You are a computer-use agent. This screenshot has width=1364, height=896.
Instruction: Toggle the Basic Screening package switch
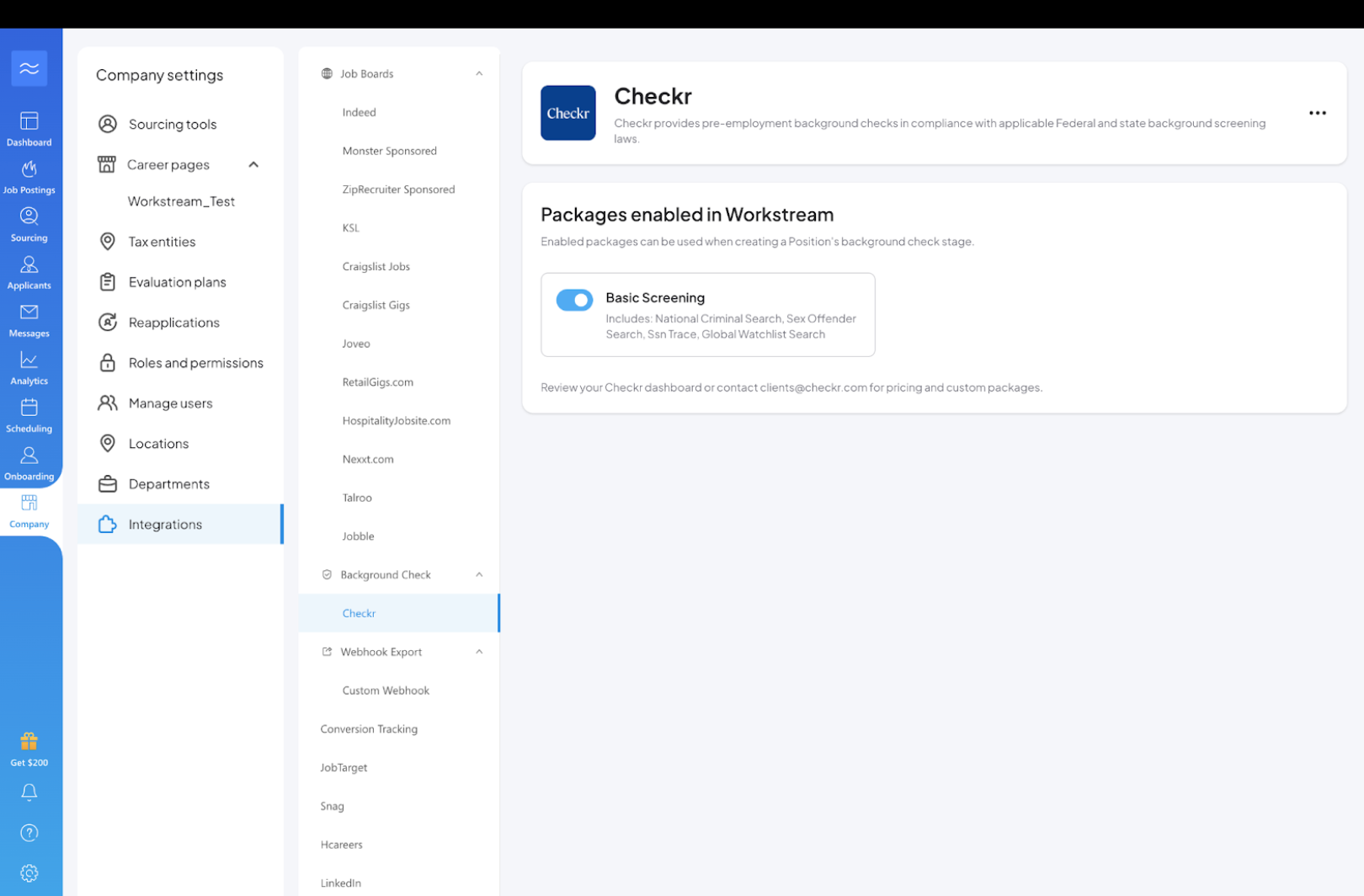click(x=574, y=300)
